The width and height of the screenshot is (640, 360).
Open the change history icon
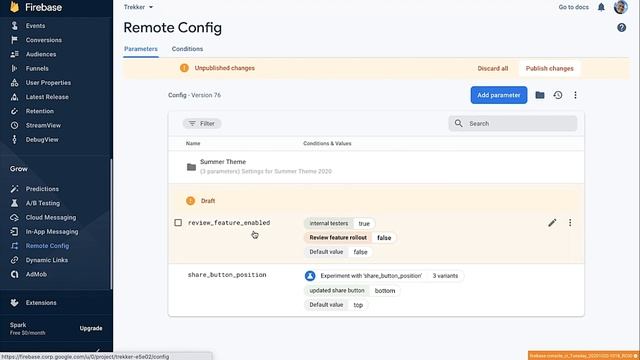point(558,95)
